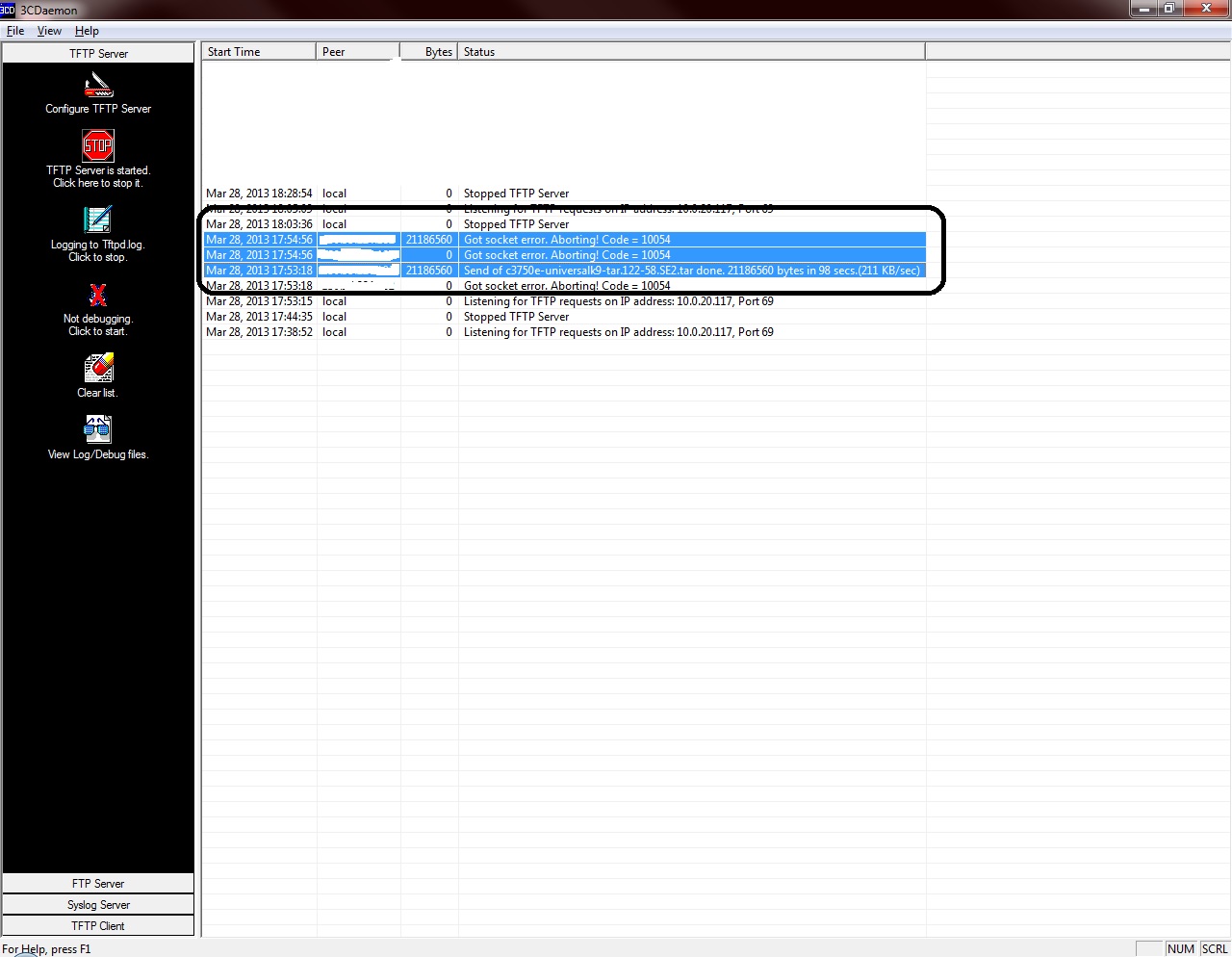This screenshot has height=957, width=1232.
Task: Click the Status column header
Action: pyautogui.click(x=691, y=52)
